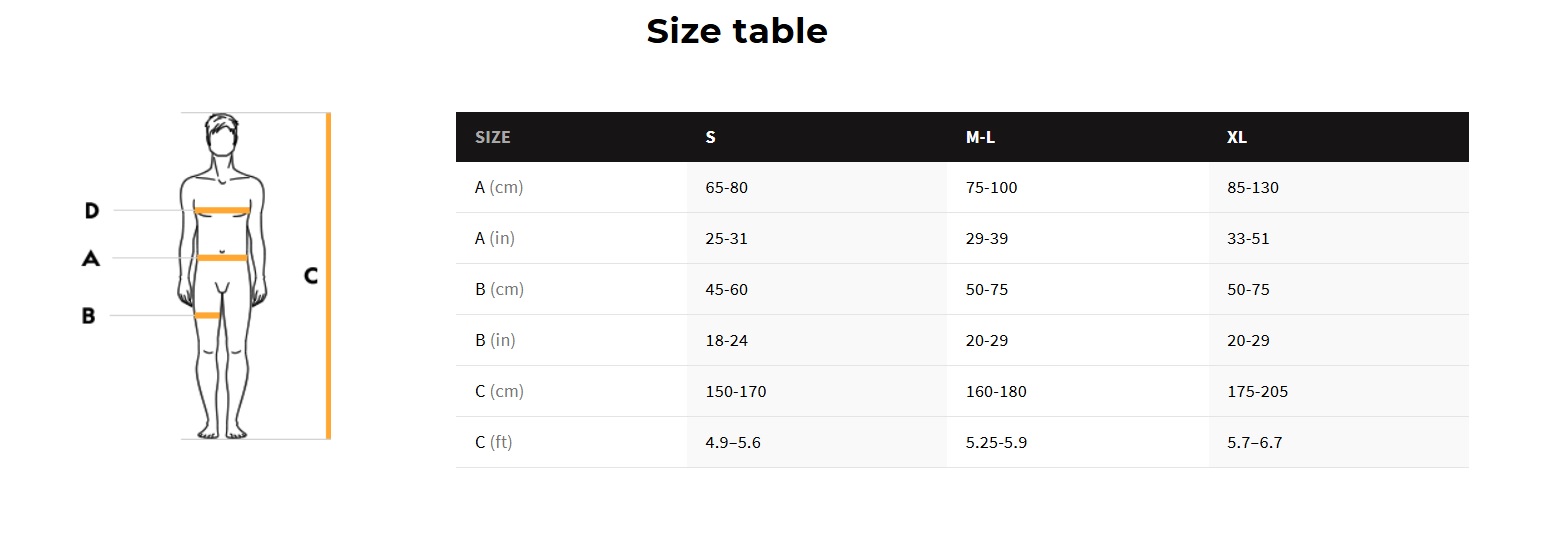This screenshot has height=538, width=1557.
Task: Click the 85-130 cell in XL column
Action: coord(1253,187)
